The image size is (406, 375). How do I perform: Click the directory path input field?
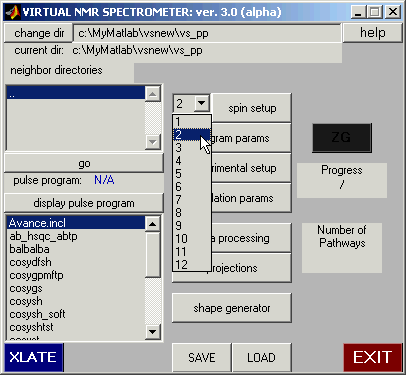tap(207, 33)
